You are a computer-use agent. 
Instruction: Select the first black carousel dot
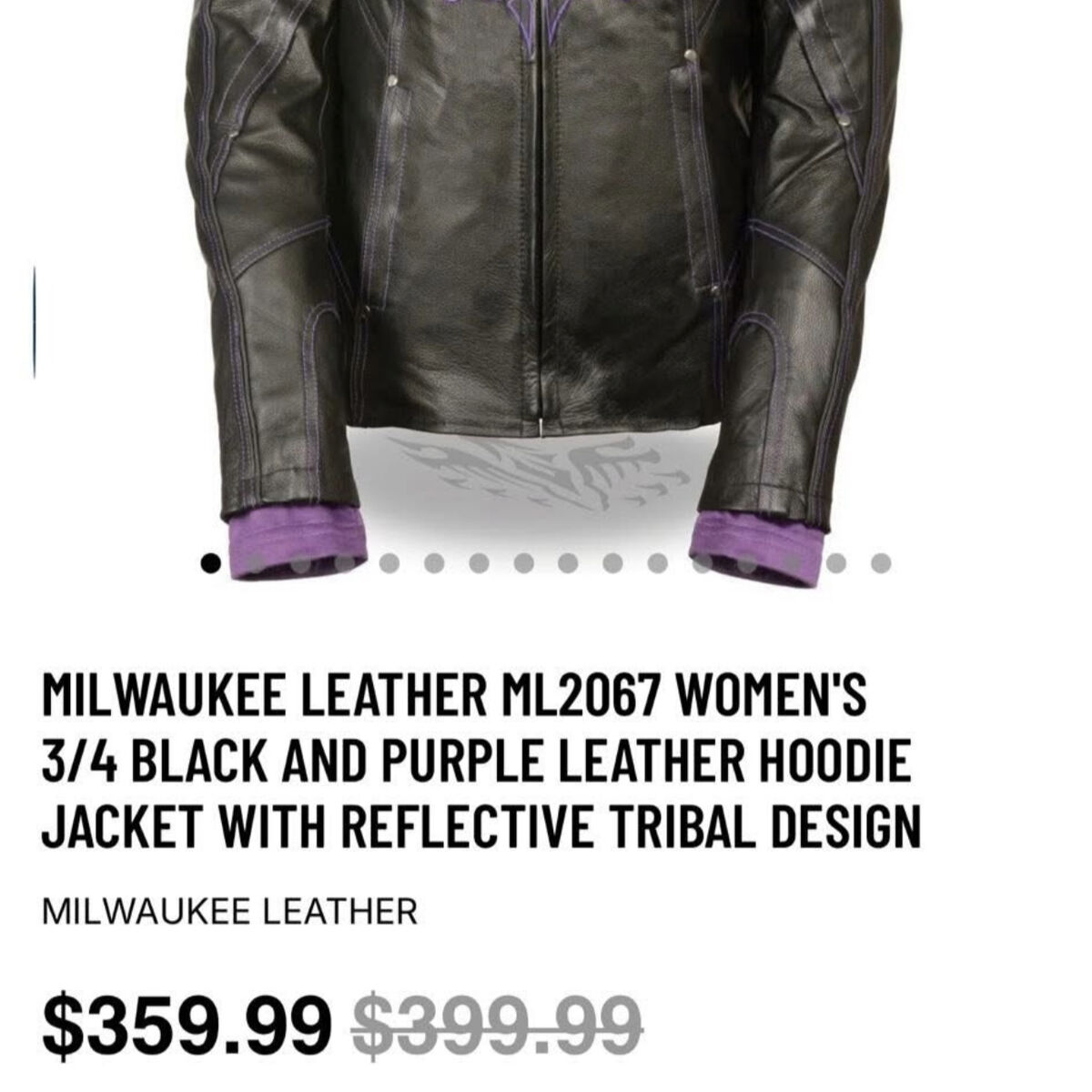tap(210, 563)
